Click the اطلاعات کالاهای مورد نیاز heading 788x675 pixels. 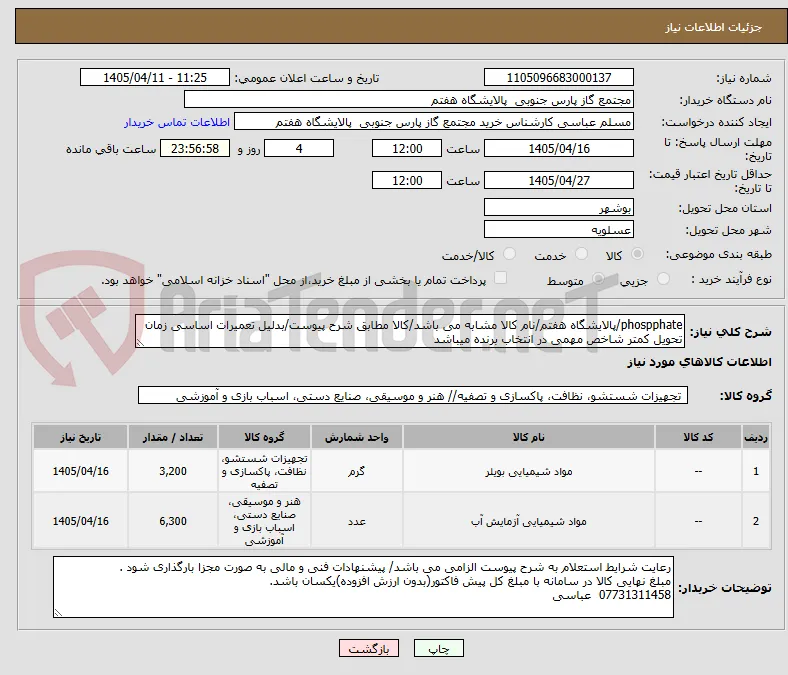(699, 362)
